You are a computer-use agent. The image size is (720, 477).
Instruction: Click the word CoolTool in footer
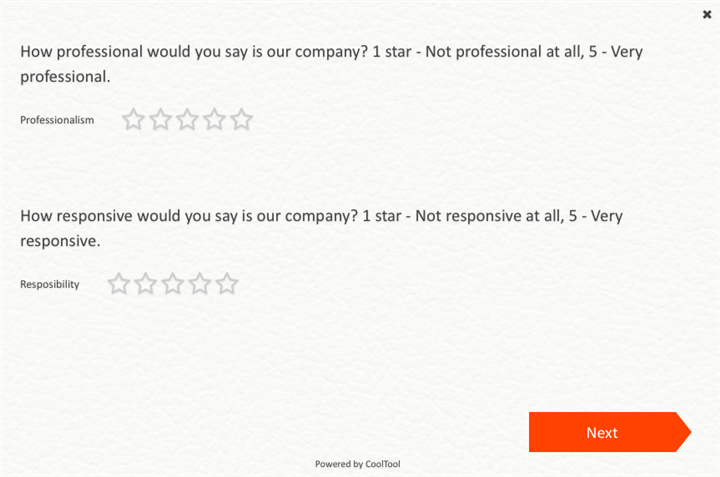click(x=383, y=464)
